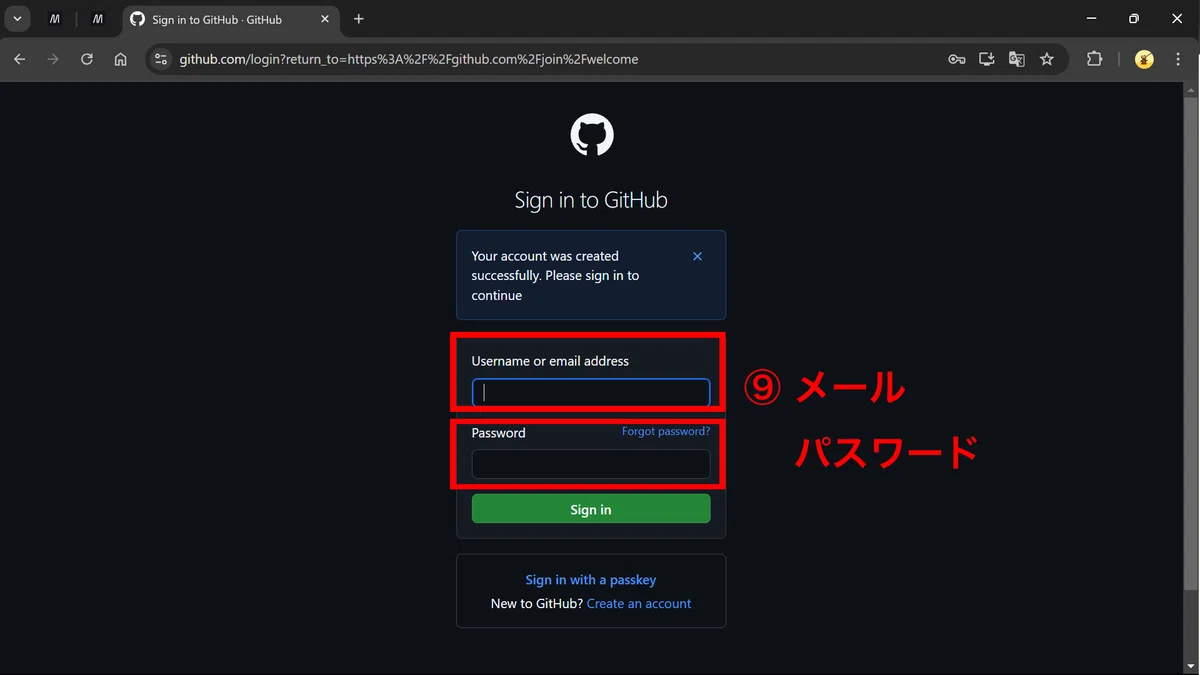This screenshot has height=675, width=1200.
Task: Click the green Sign in button
Action: tap(591, 509)
